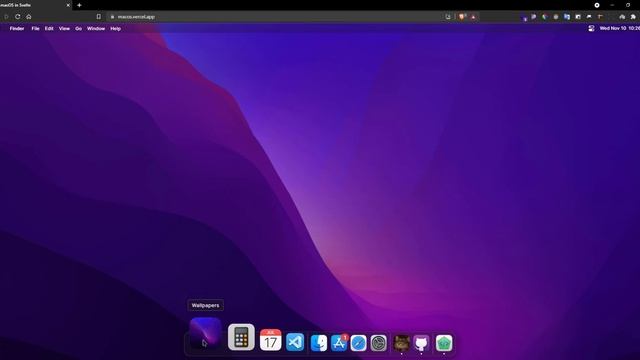Open the Finder menu

17,29
